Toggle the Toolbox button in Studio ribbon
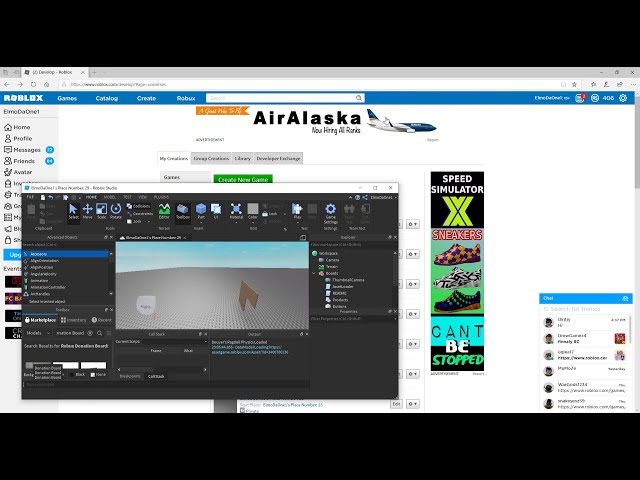This screenshot has height=480, width=640. [182, 211]
